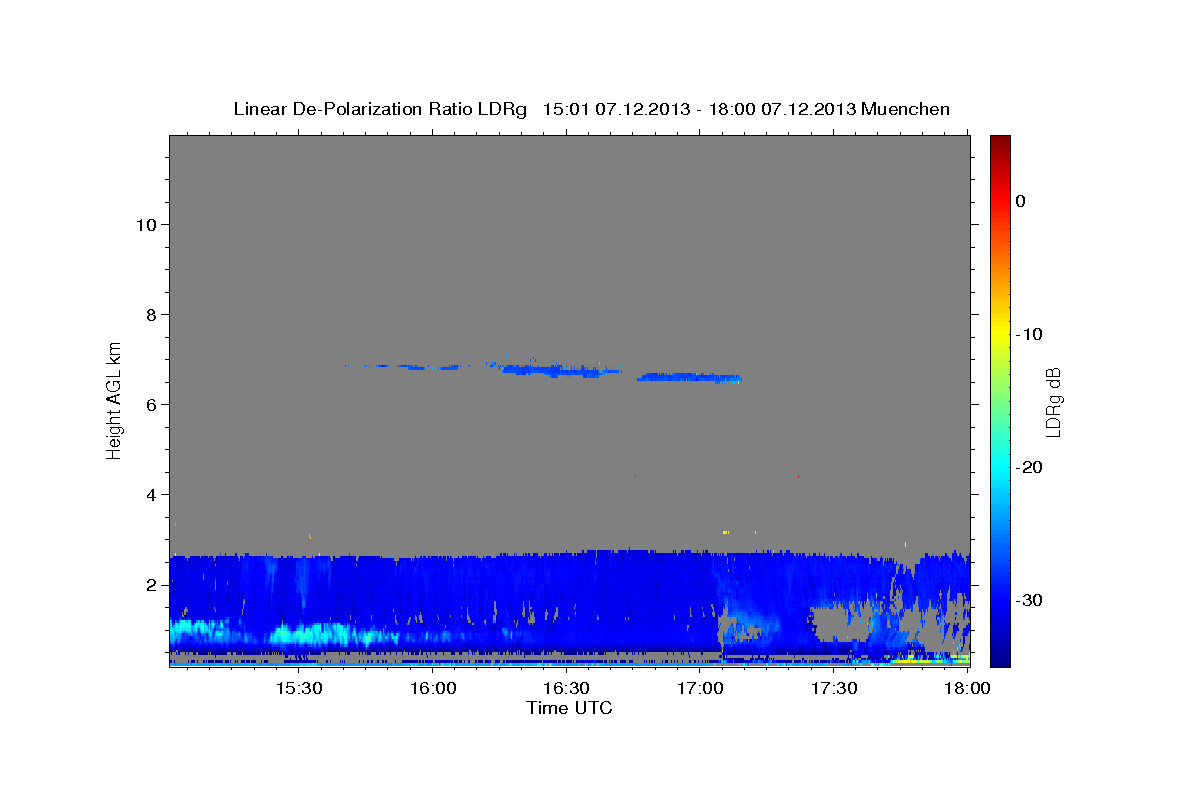Click the colorbar tick label 0
The height and width of the screenshot is (800, 1200).
1021,201
